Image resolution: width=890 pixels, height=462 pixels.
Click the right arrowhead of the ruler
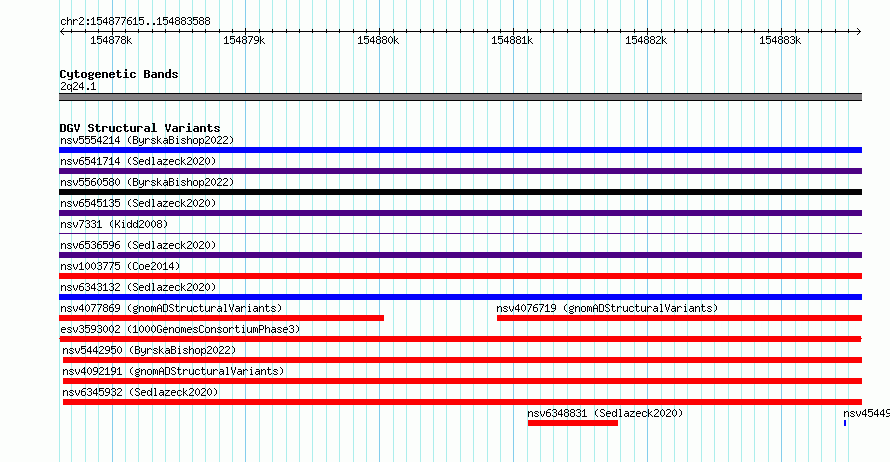[859, 31]
